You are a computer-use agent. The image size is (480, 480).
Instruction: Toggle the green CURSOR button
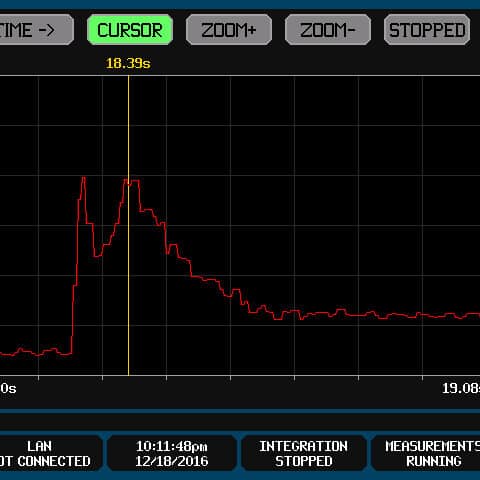pos(130,30)
